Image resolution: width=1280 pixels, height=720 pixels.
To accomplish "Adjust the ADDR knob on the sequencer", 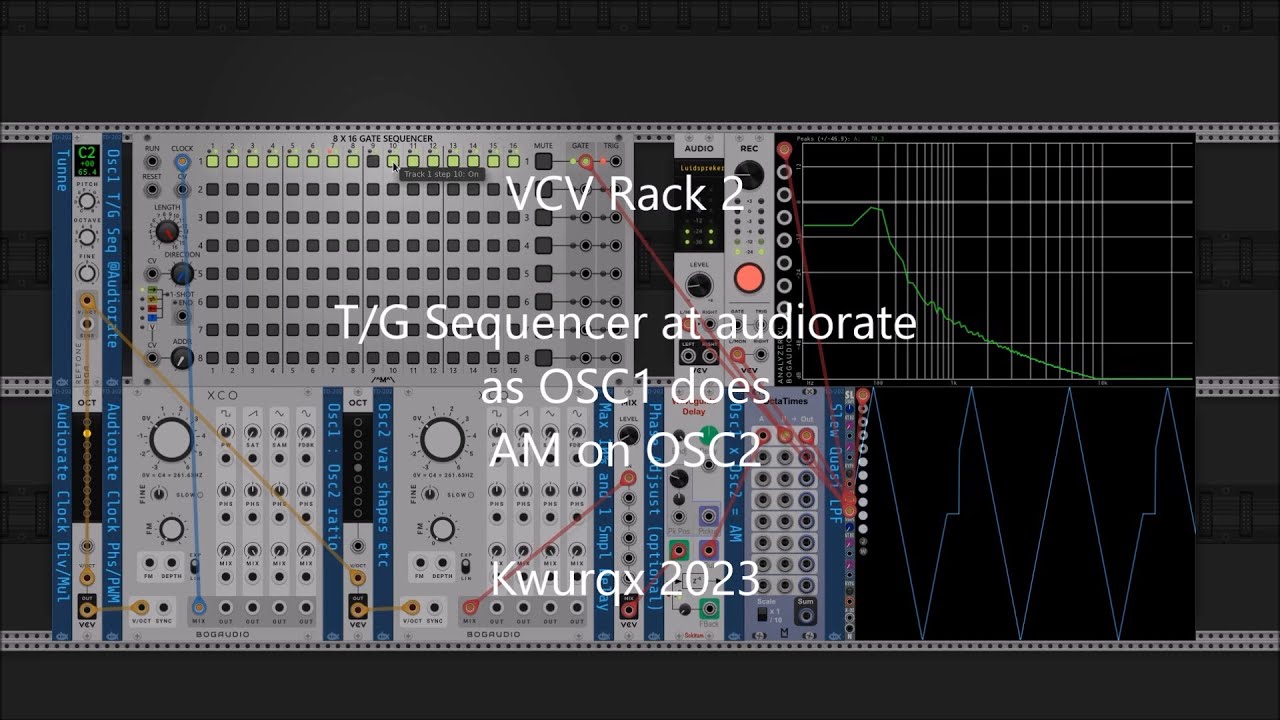I will click(x=182, y=358).
